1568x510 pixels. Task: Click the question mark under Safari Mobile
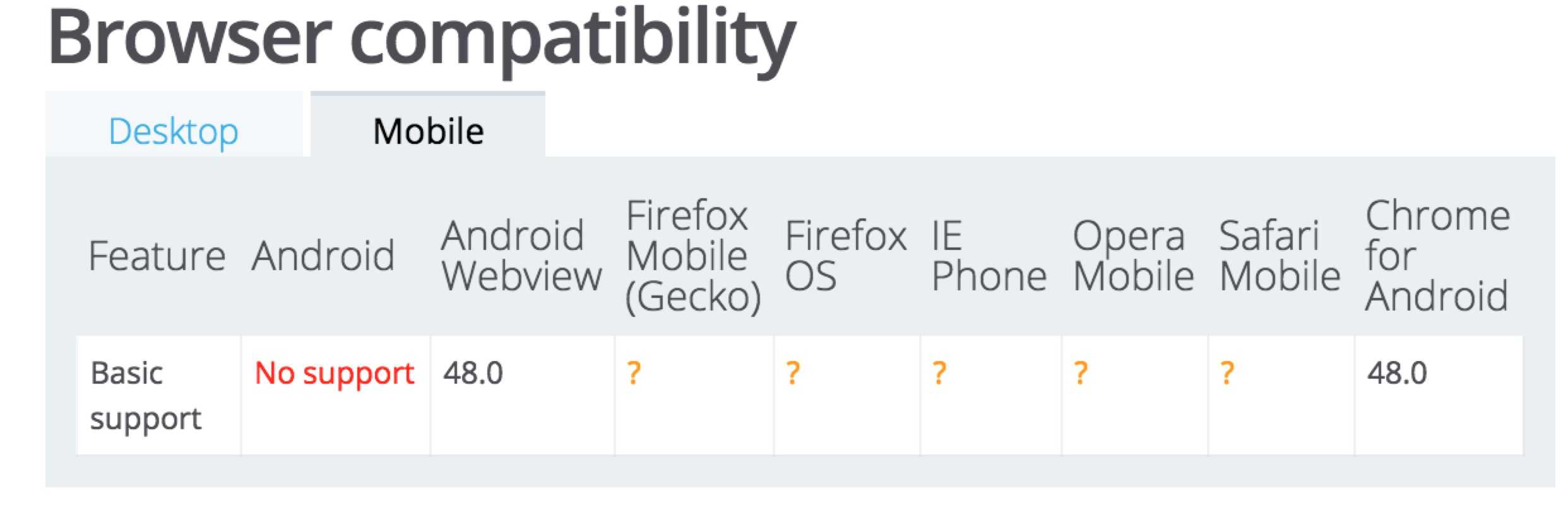pos(1227,373)
